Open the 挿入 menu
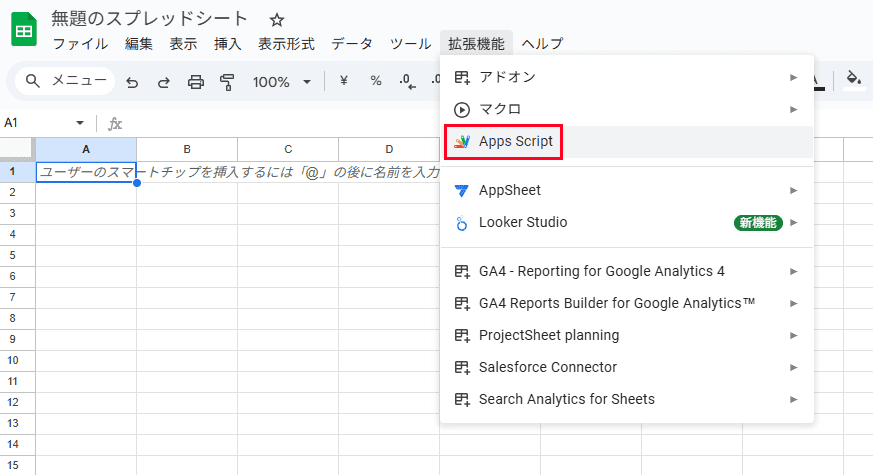The image size is (873, 475). click(228, 44)
